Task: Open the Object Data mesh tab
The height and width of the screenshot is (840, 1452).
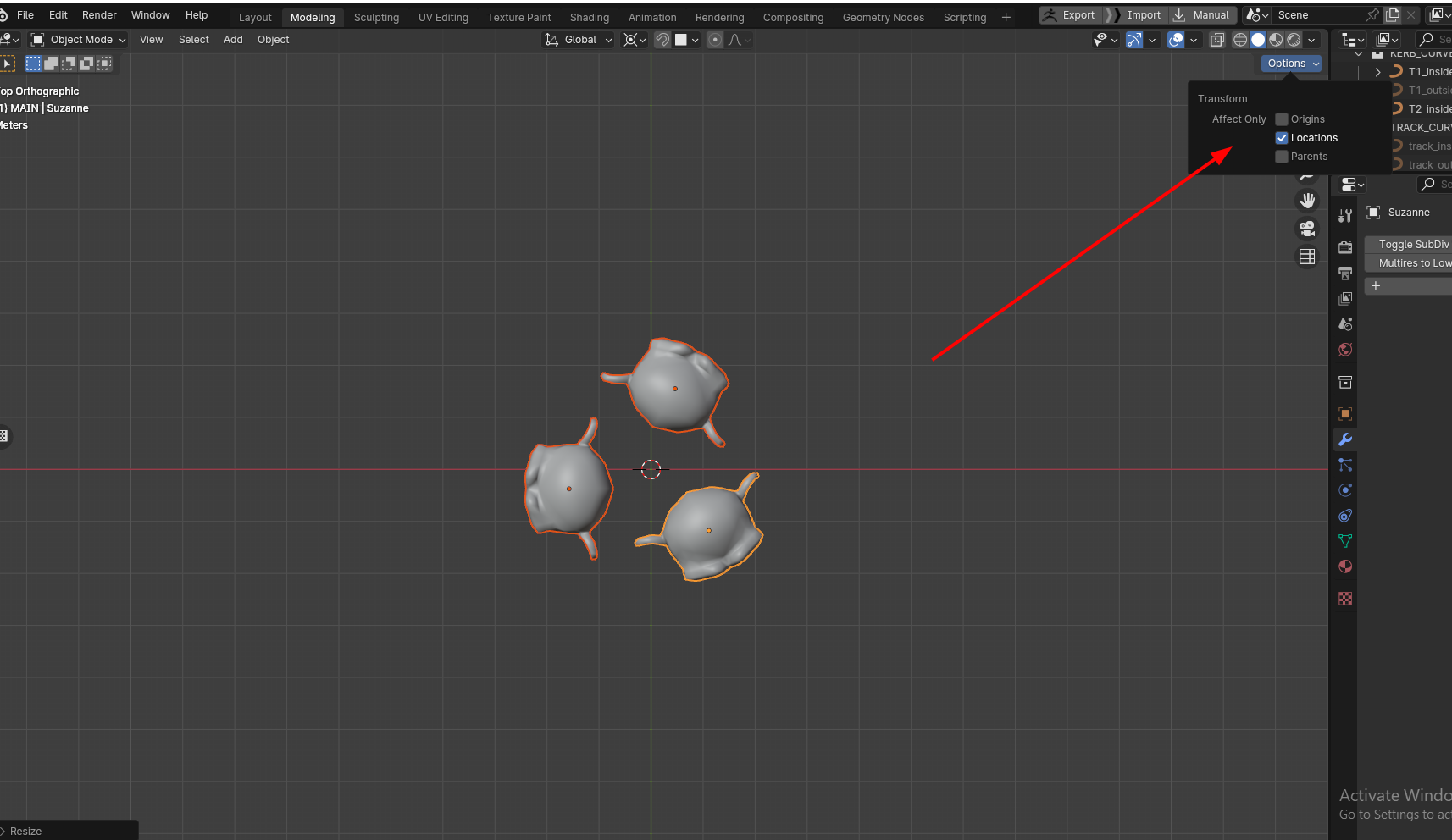Action: pyautogui.click(x=1345, y=541)
